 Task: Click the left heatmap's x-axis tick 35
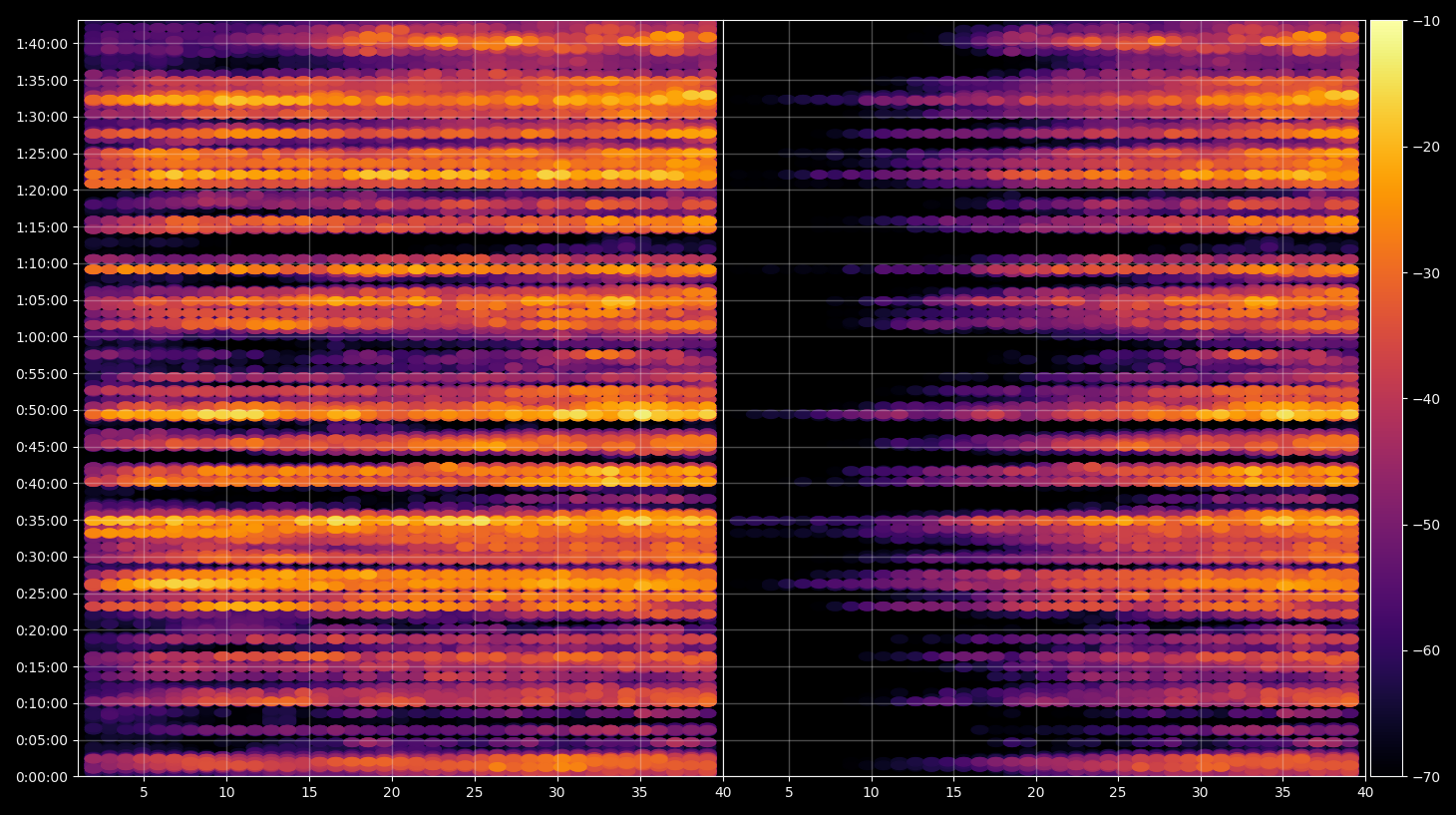coord(640,793)
